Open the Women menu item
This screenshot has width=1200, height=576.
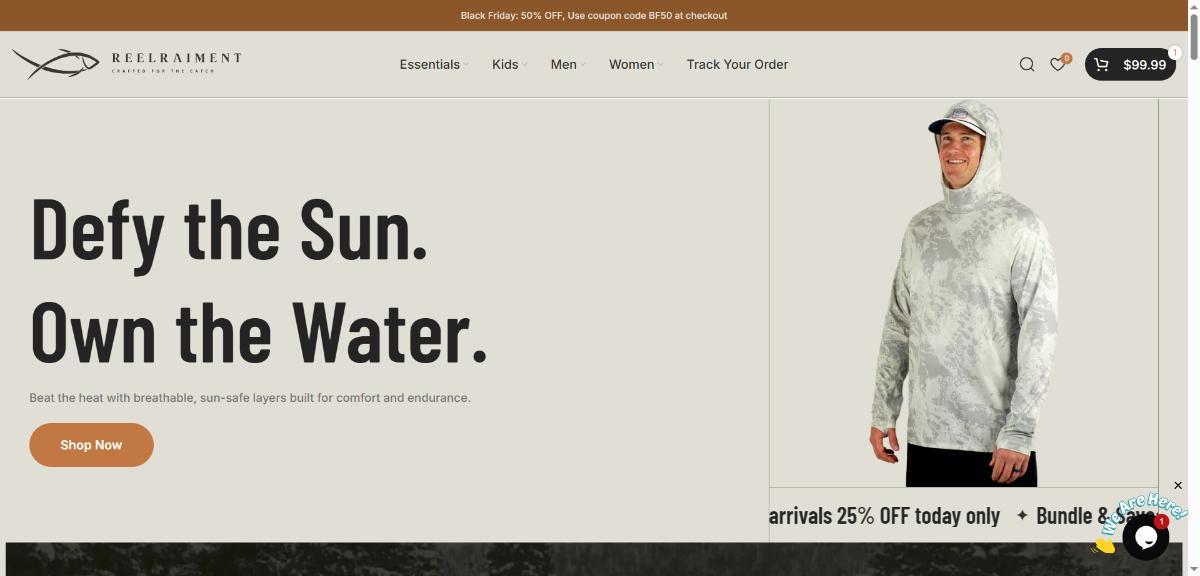(x=631, y=64)
